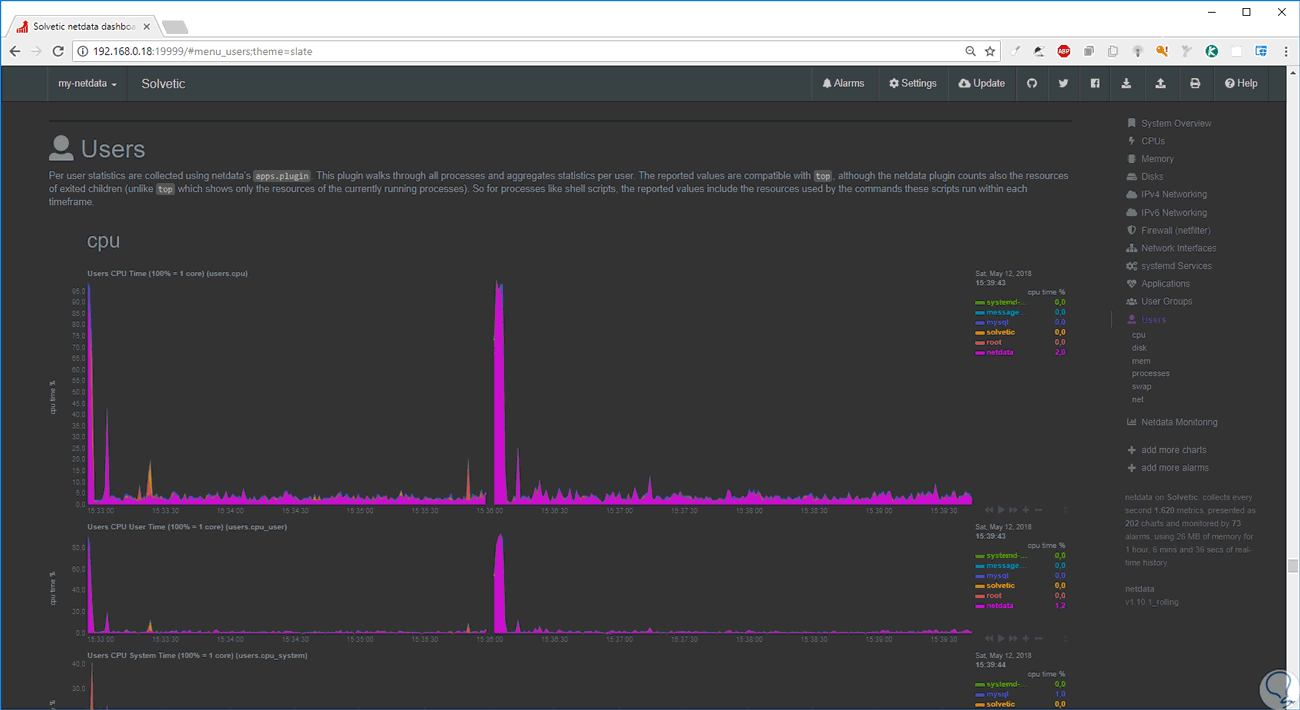The width and height of the screenshot is (1300, 710).
Task: Click the AdBlock Plus extension icon
Action: click(x=1064, y=51)
